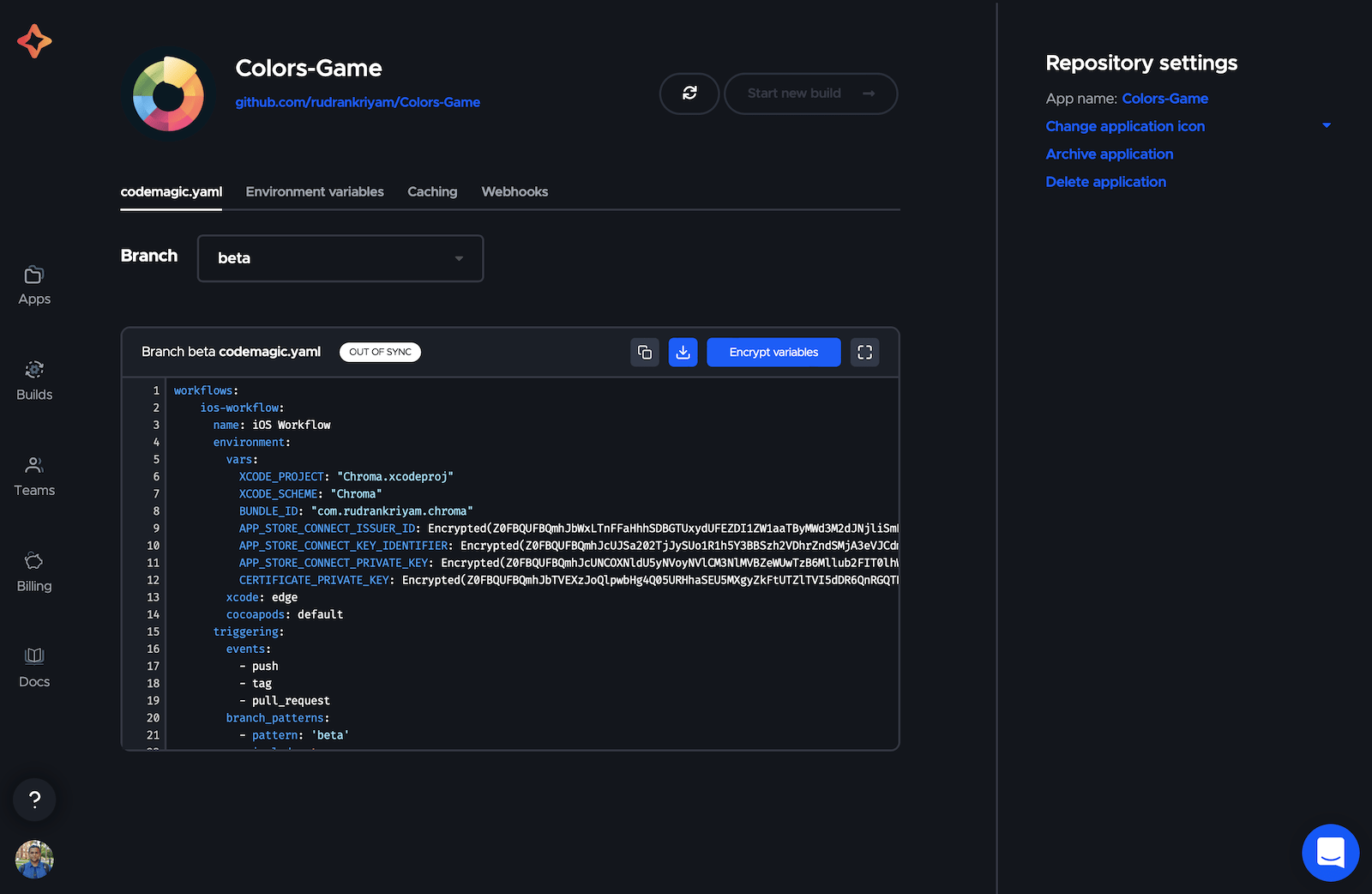Image resolution: width=1372 pixels, height=894 pixels.
Task: Click the "pattern: 'beta'" line
Action: coord(293,735)
